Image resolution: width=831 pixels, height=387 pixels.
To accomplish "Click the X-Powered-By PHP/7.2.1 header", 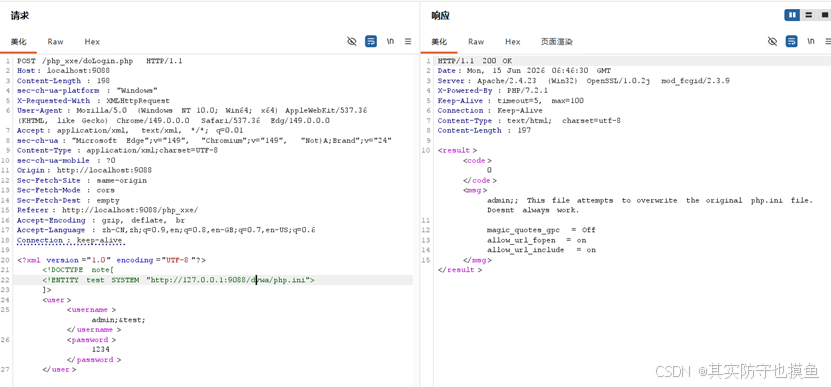I will (493, 91).
